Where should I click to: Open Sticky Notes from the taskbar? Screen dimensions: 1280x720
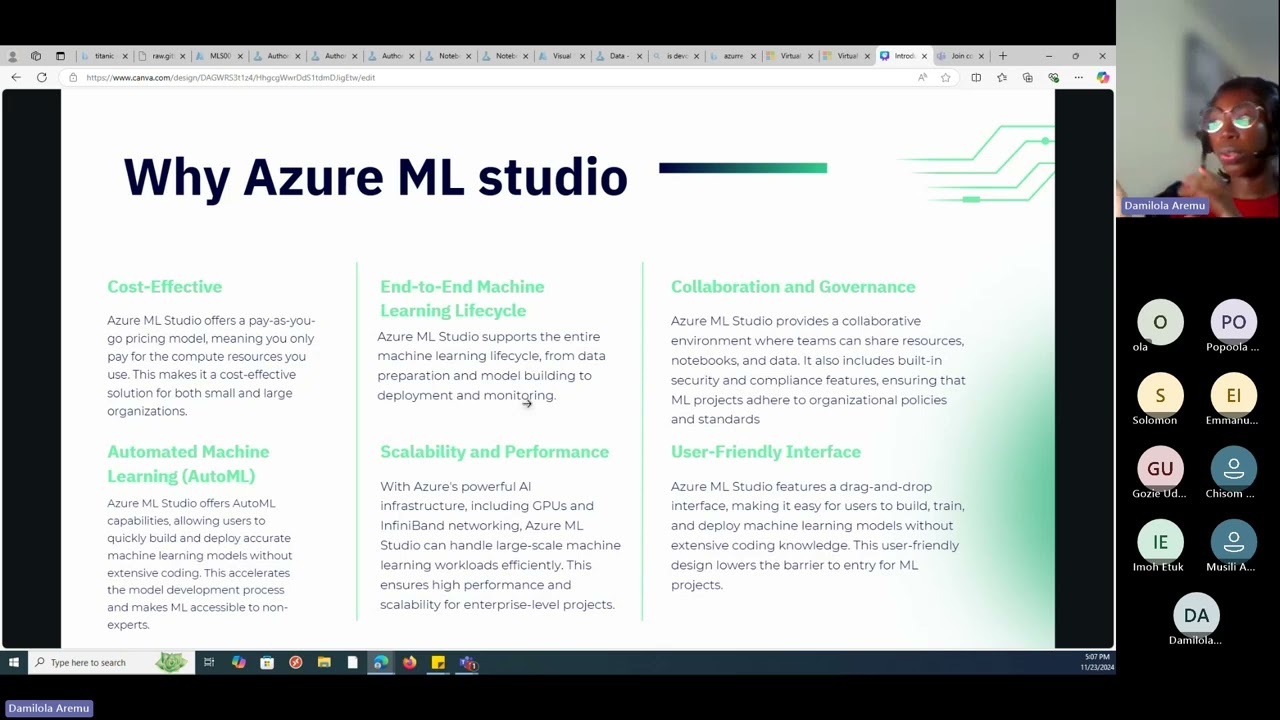(438, 662)
